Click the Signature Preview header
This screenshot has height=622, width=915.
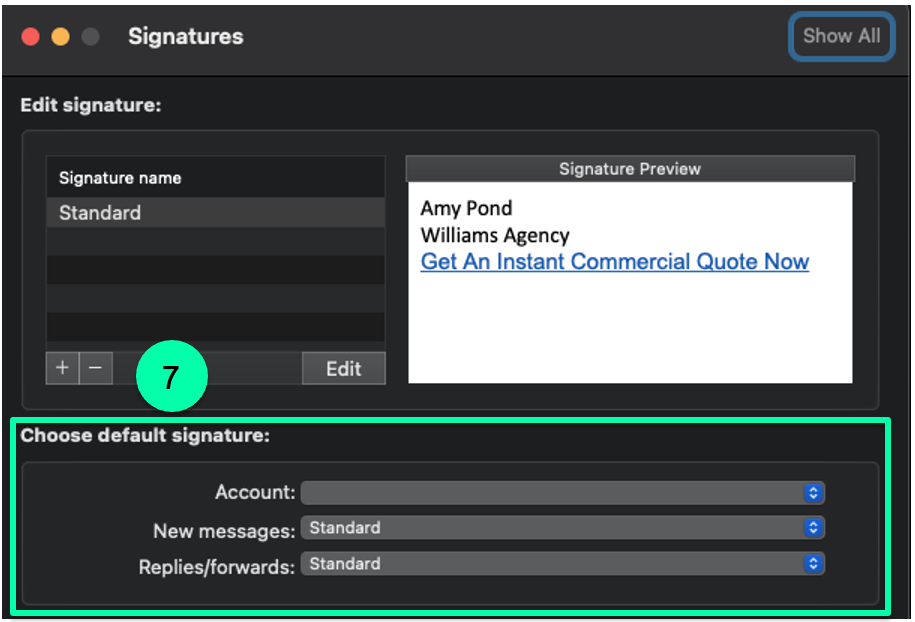[x=630, y=169]
